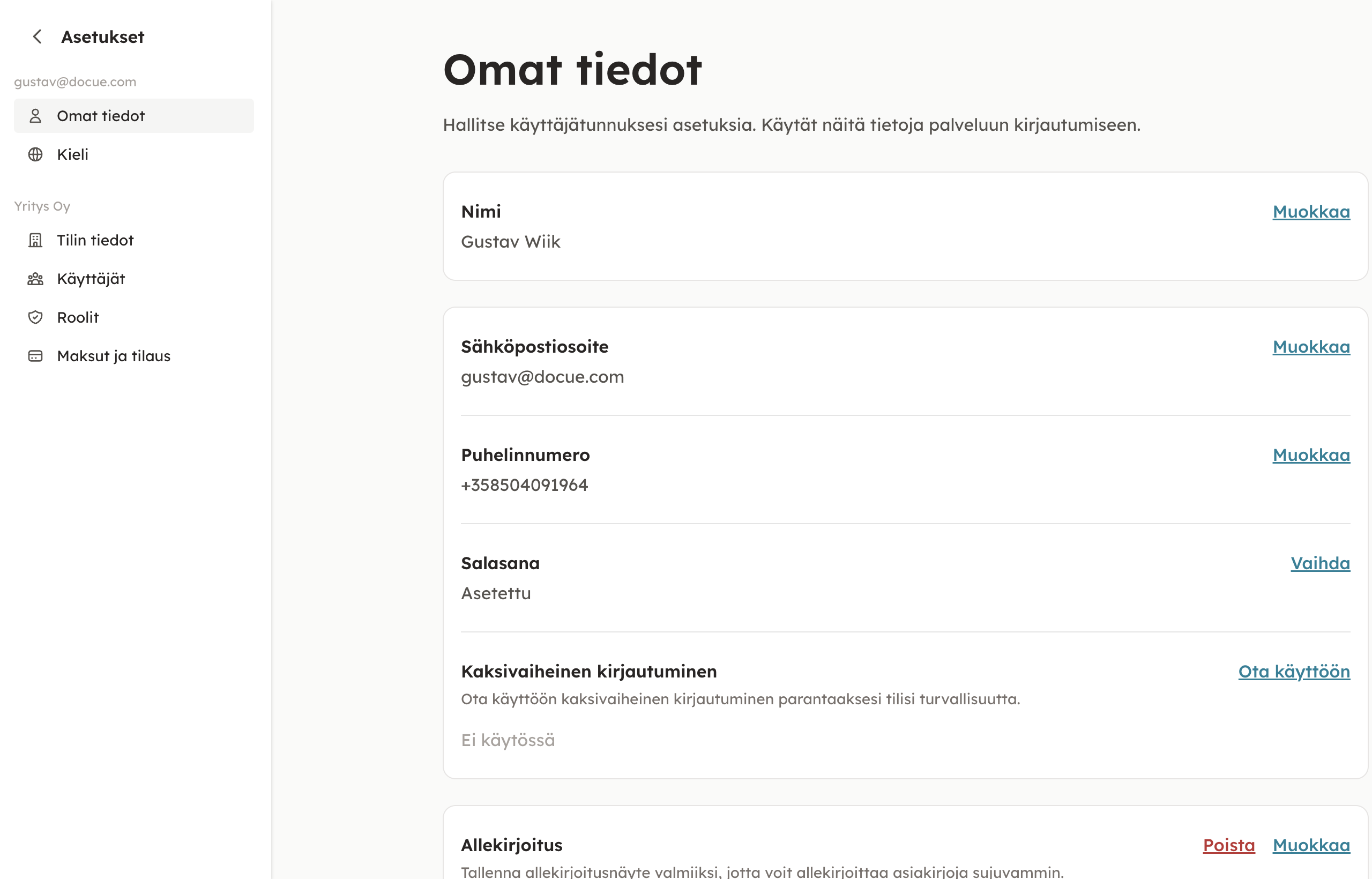The height and width of the screenshot is (879, 1372).
Task: Click the back arrow next to Asetukset
Action: pos(37,37)
